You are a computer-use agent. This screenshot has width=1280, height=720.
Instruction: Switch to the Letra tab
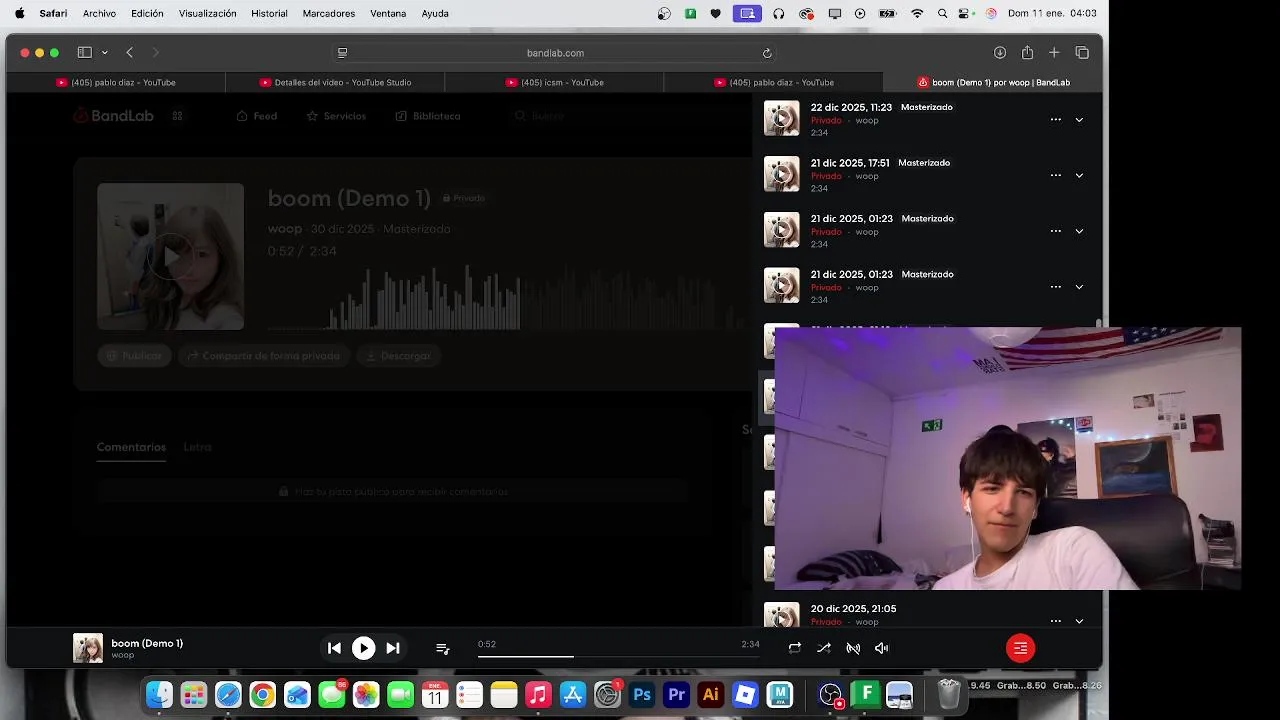[x=197, y=447]
